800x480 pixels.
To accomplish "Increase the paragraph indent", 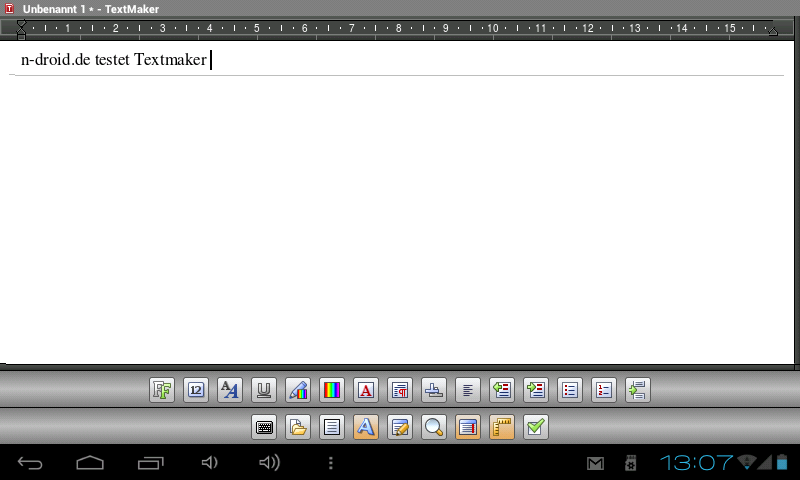I will pyautogui.click(x=536, y=390).
